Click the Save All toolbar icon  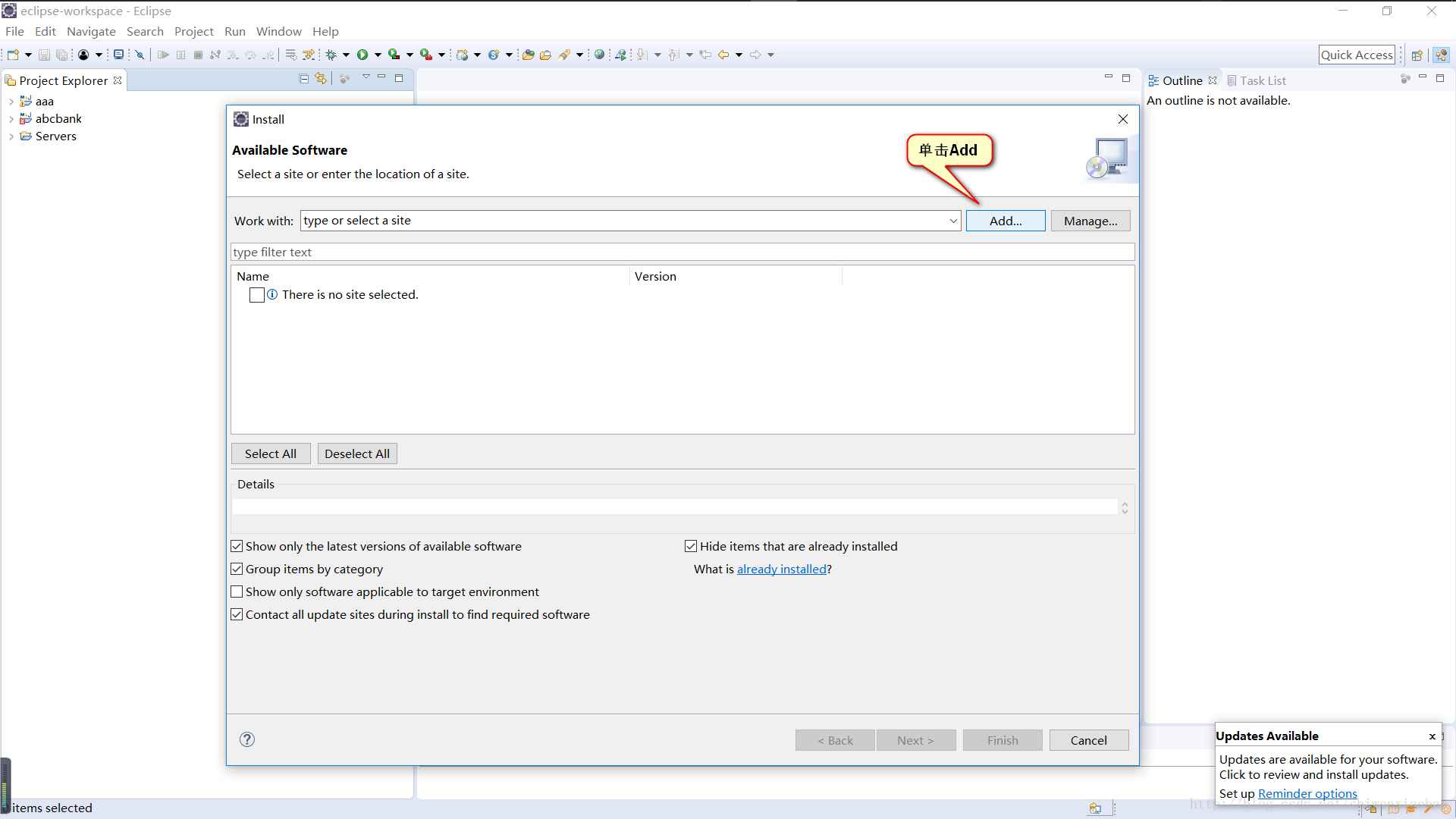tap(62, 55)
